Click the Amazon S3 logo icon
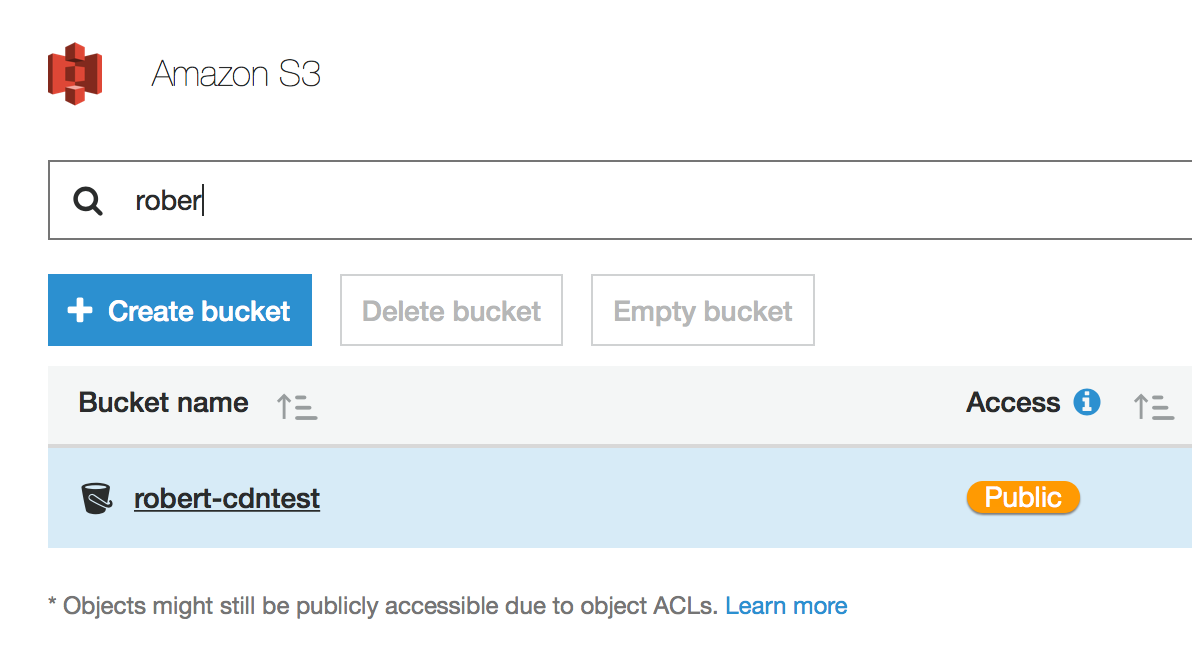The height and width of the screenshot is (658, 1192). click(x=75, y=73)
